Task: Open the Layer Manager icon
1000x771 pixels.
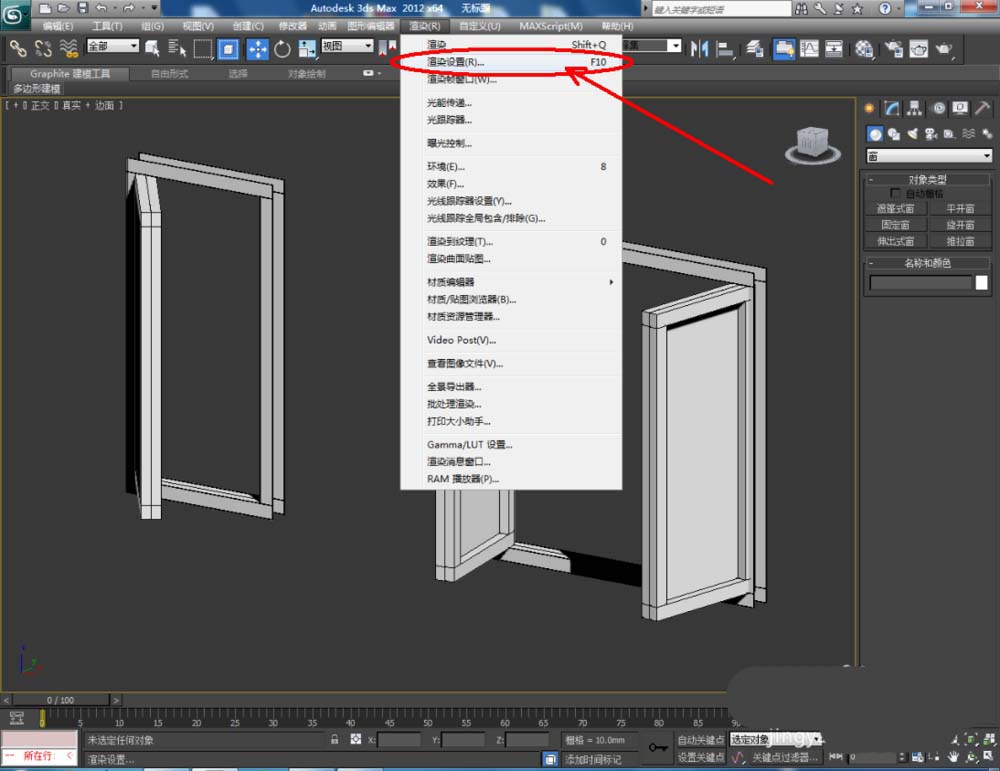Action: click(755, 48)
